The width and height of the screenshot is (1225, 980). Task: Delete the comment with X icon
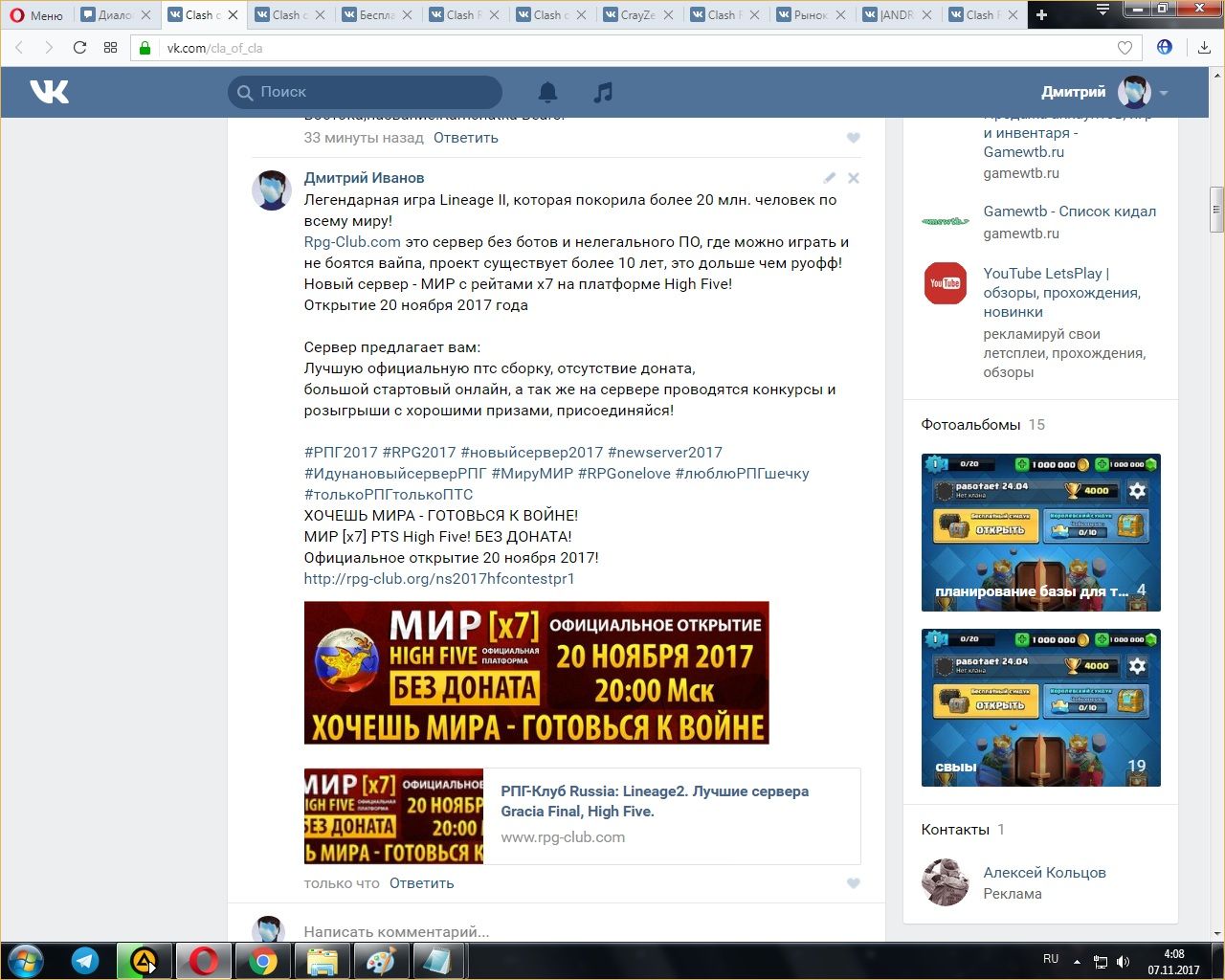pos(854,178)
